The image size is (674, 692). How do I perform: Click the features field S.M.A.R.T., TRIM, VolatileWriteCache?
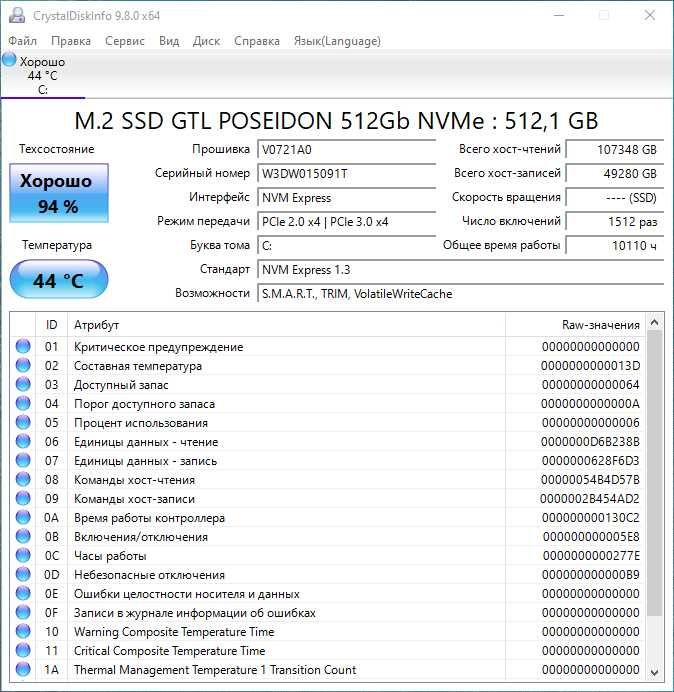(x=460, y=293)
